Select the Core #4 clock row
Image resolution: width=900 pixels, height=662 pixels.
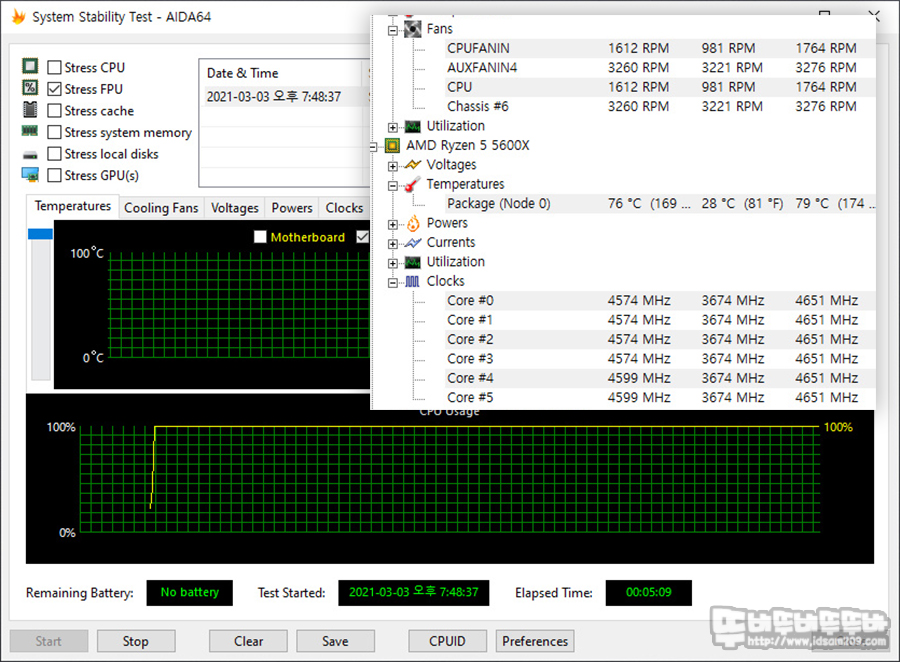click(660, 378)
